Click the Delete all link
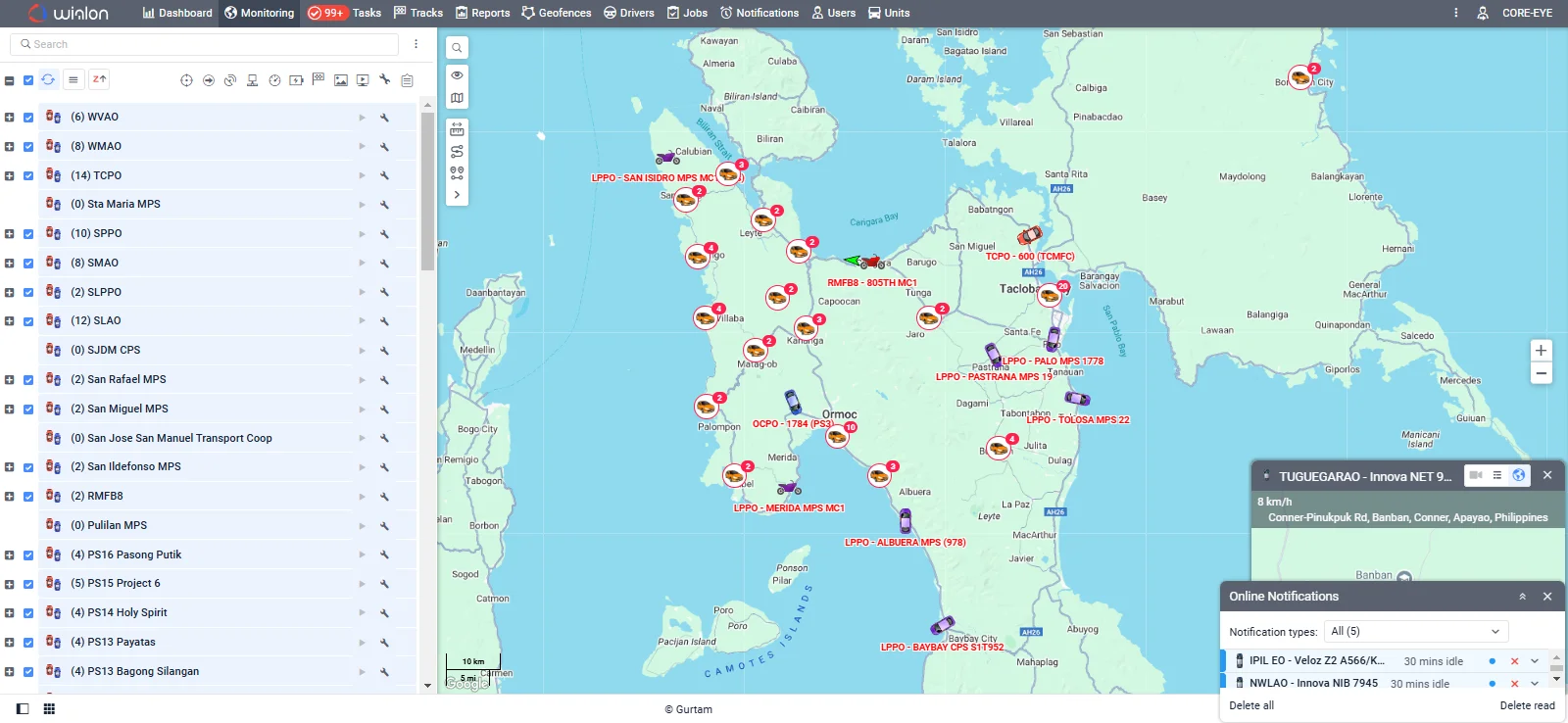The height and width of the screenshot is (723, 1568). pyautogui.click(x=1251, y=705)
